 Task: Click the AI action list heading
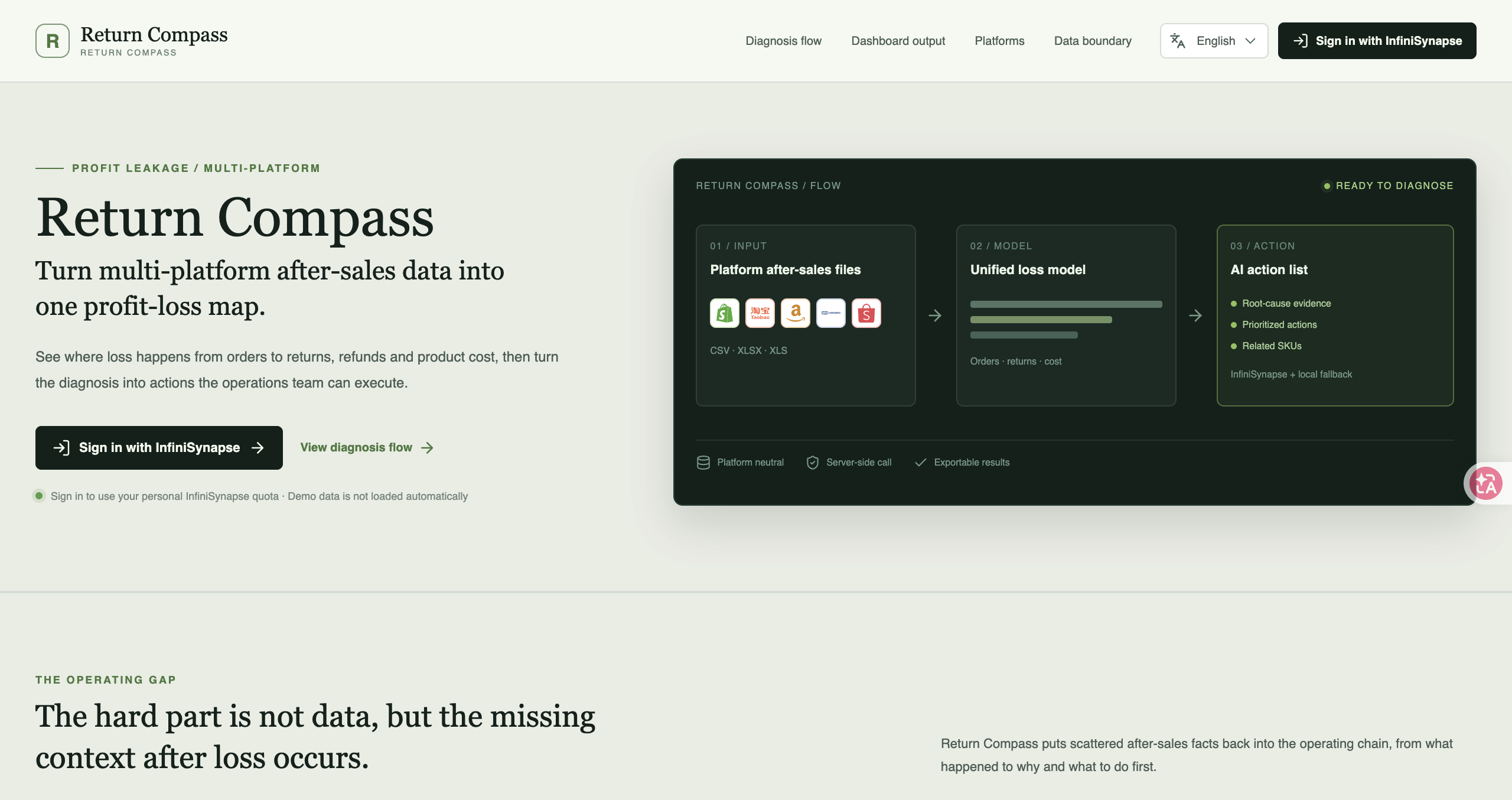tap(1269, 270)
